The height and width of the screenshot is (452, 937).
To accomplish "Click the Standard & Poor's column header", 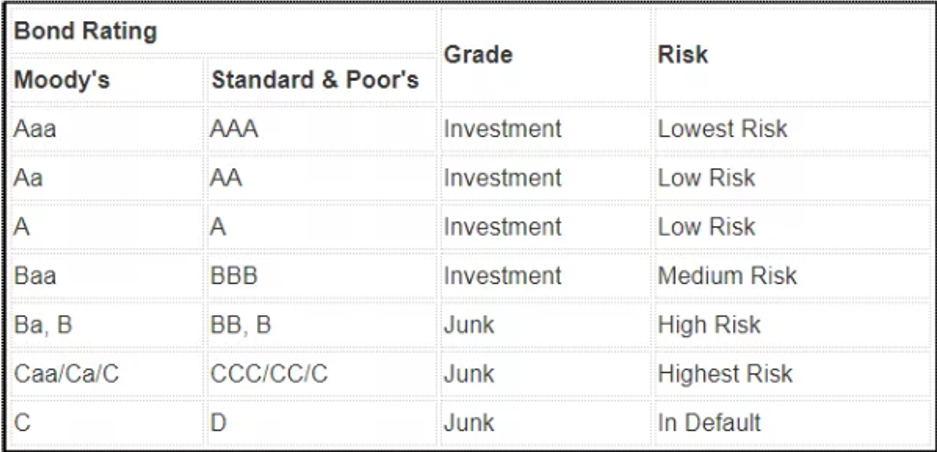I will [x=314, y=80].
